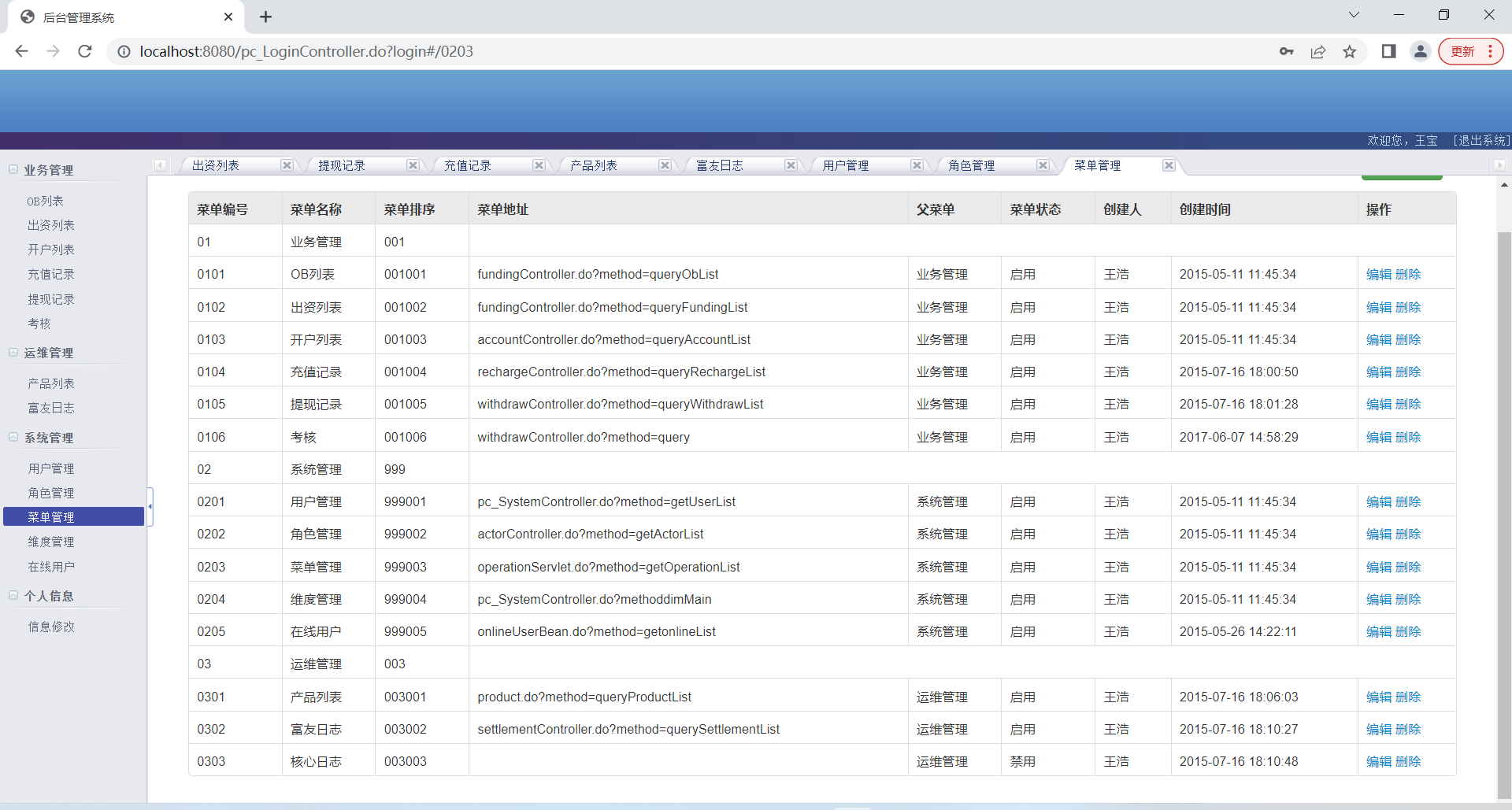The image size is (1512, 810).
Task: Go back in browser history
Action: coord(21,51)
